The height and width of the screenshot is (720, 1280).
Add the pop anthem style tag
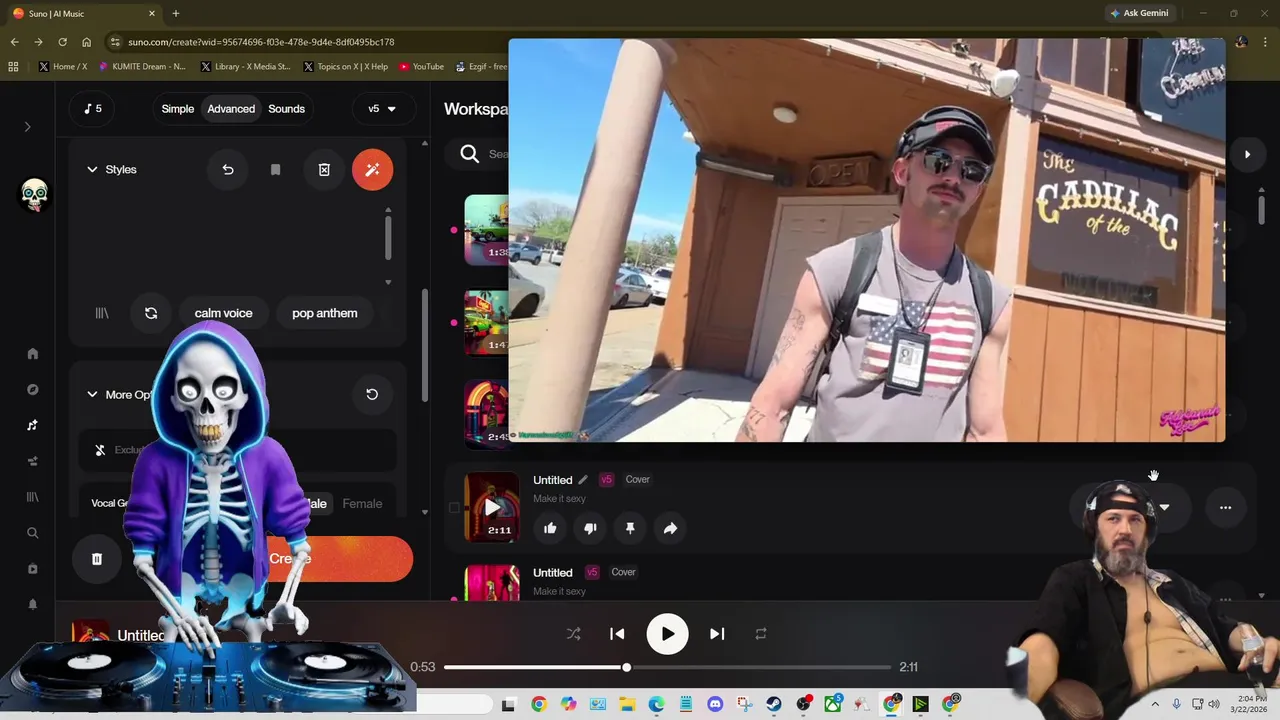[x=325, y=313]
